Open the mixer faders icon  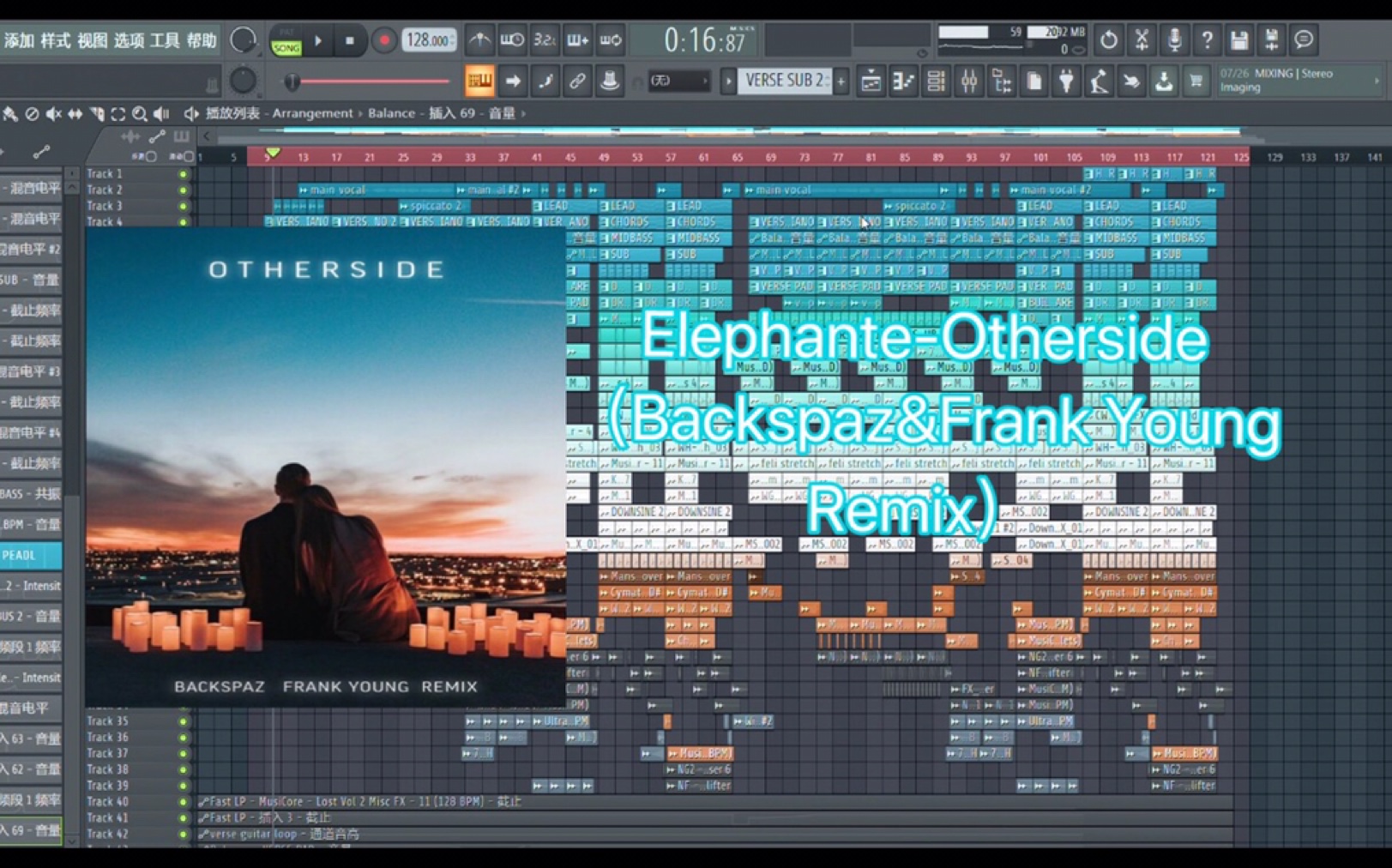tap(969, 81)
